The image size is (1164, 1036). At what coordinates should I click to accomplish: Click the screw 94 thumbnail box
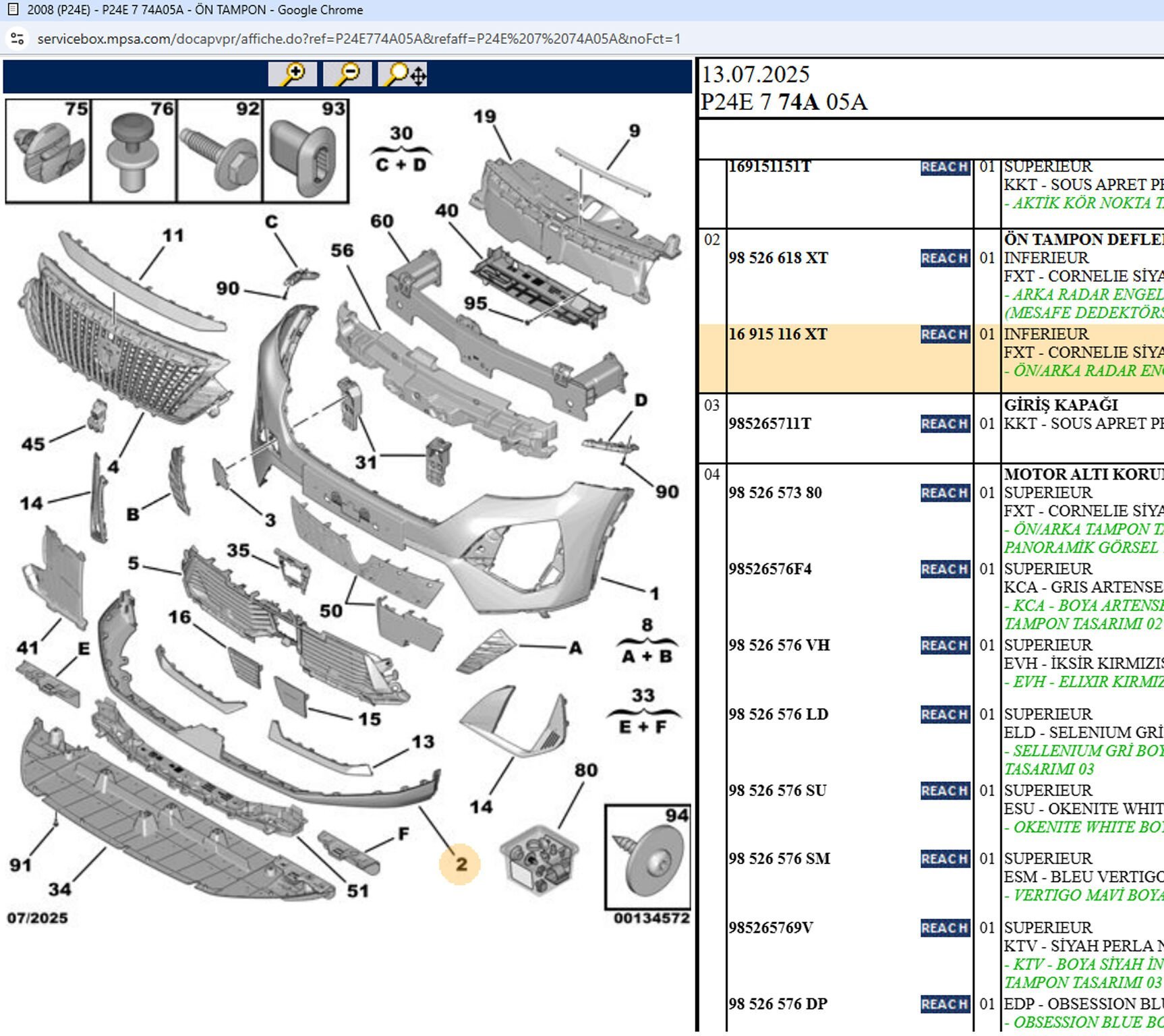coord(647,857)
